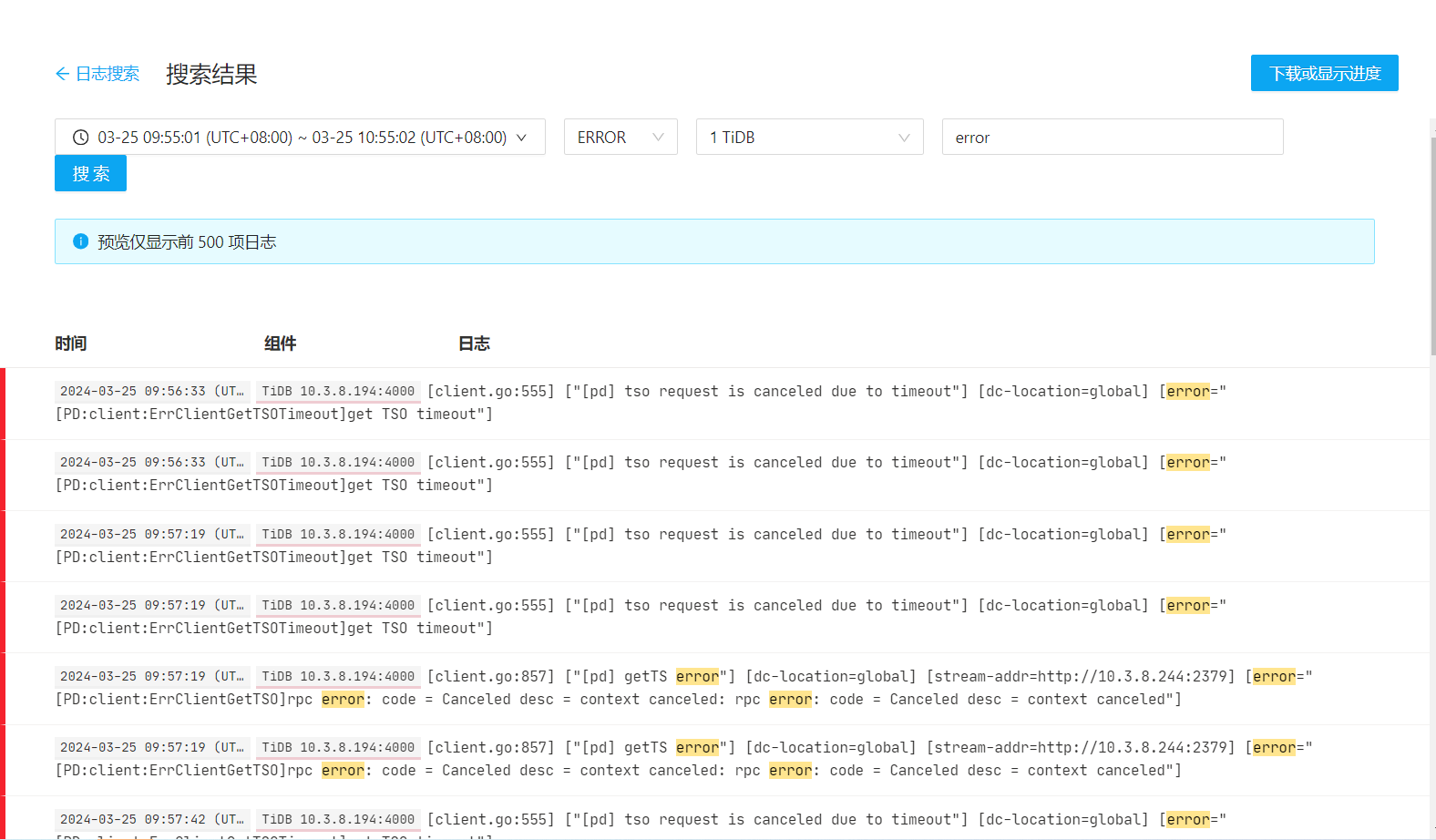Select the 预览仅显示前 500 项日志 notice text
This screenshot has height=840, width=1436.
point(187,241)
